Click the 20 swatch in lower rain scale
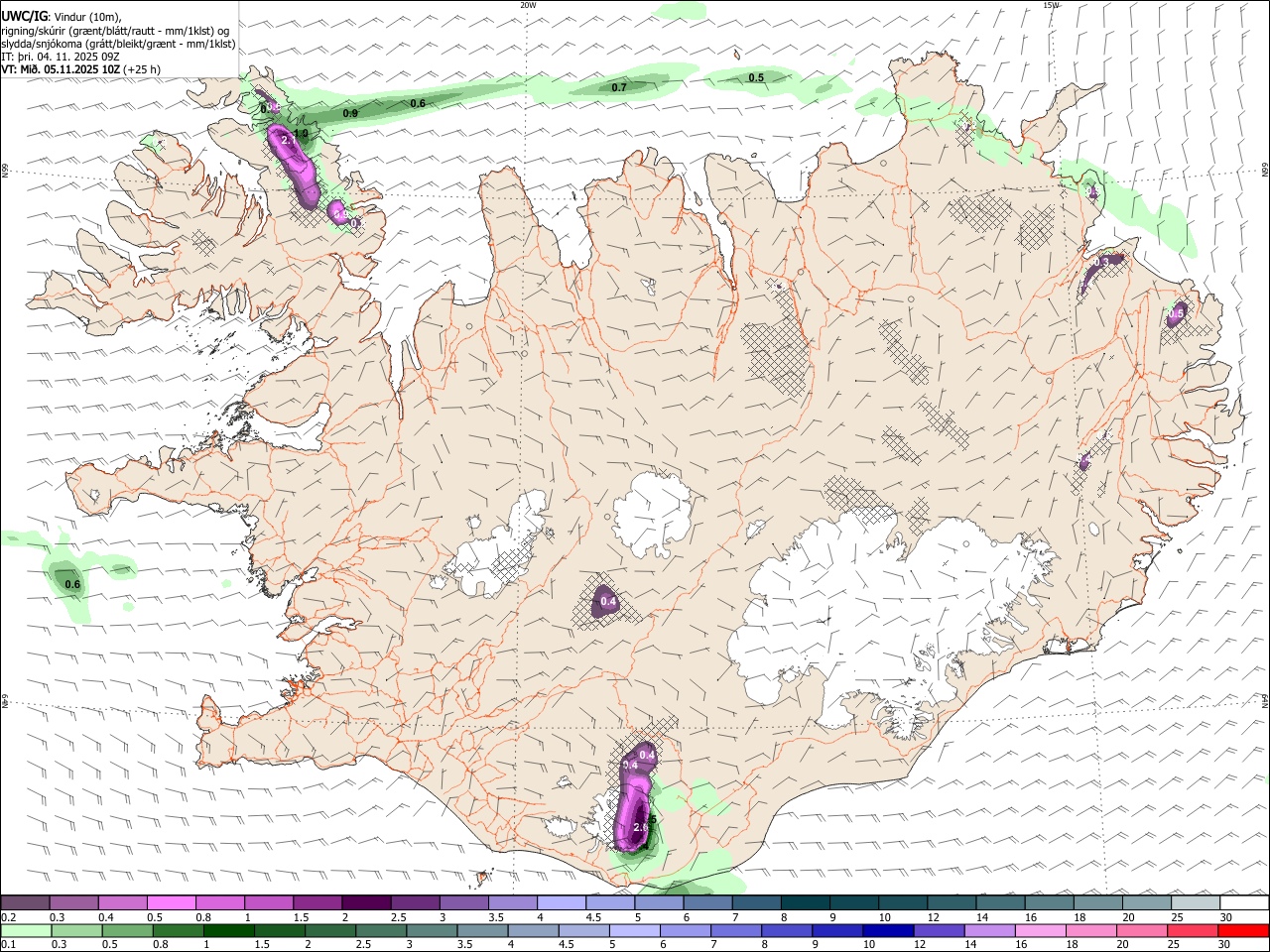Screen dimensions: 1270x952 tap(1142, 930)
